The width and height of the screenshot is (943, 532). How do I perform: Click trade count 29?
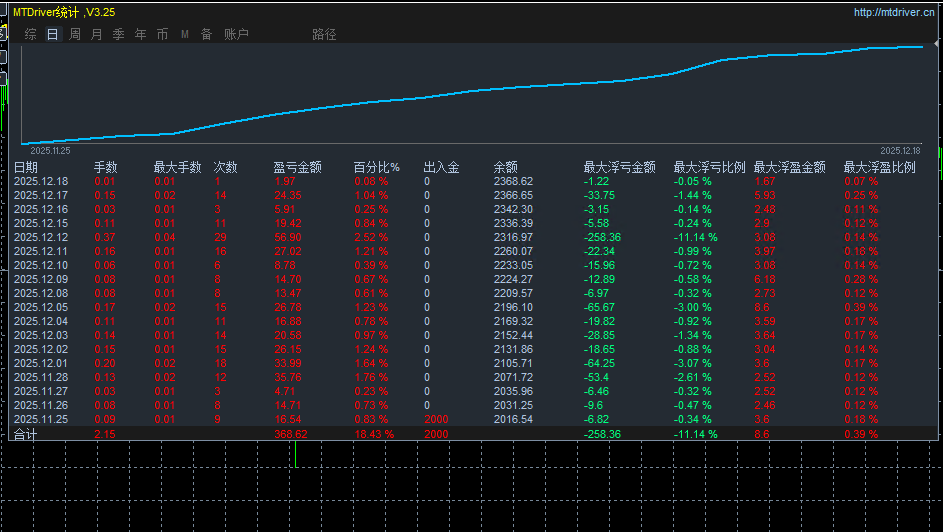(x=220, y=237)
